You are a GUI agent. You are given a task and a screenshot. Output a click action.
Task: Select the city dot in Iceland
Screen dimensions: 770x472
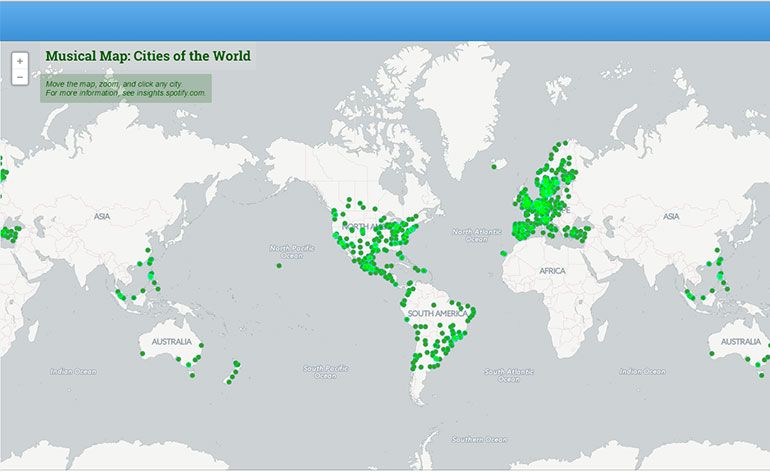[494, 166]
